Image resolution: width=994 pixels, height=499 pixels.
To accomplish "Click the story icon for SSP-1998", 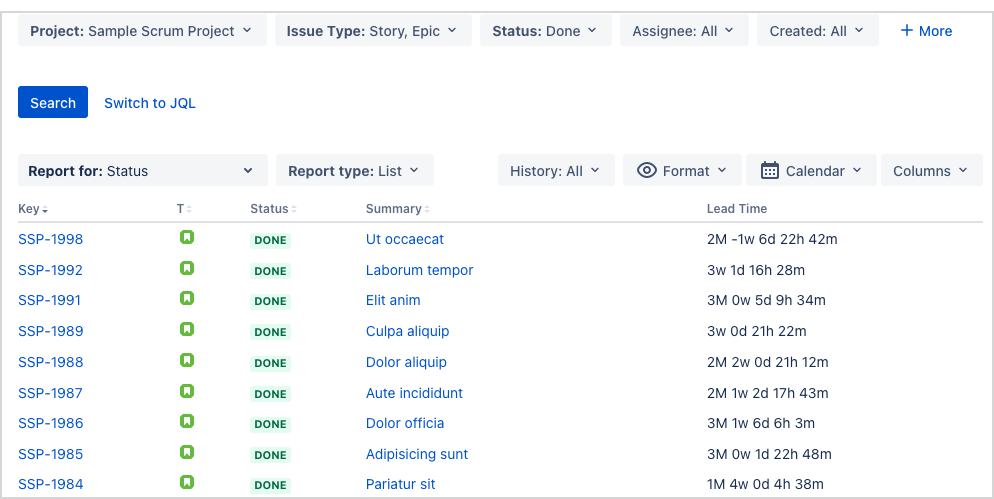I will coord(186,238).
